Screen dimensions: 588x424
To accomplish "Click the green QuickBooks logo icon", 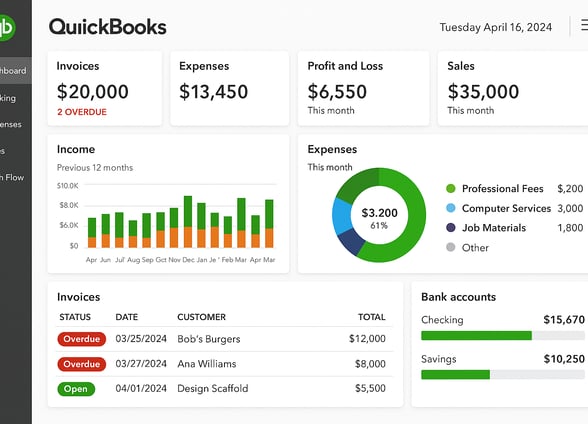I will 7,27.
